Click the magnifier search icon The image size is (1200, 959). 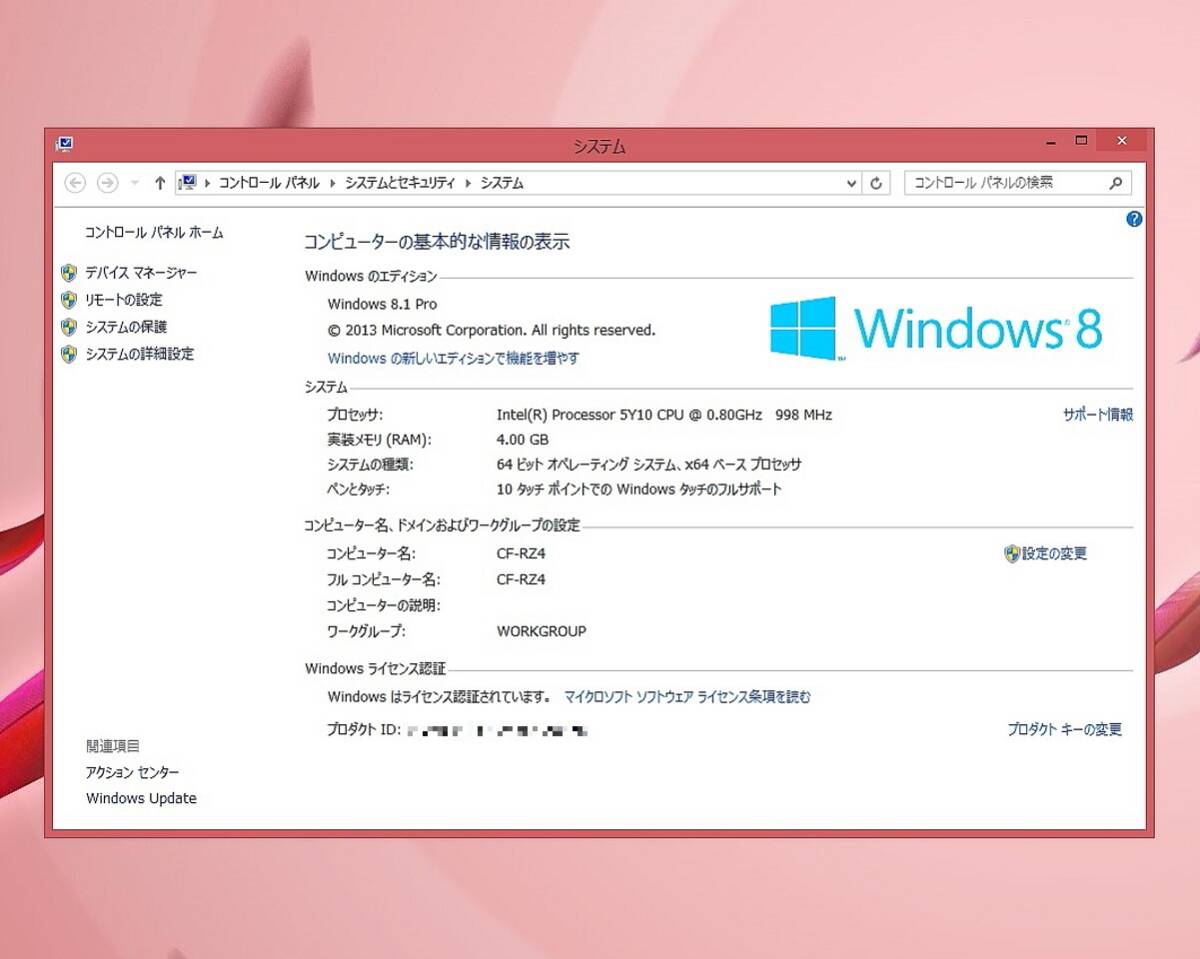point(1116,183)
